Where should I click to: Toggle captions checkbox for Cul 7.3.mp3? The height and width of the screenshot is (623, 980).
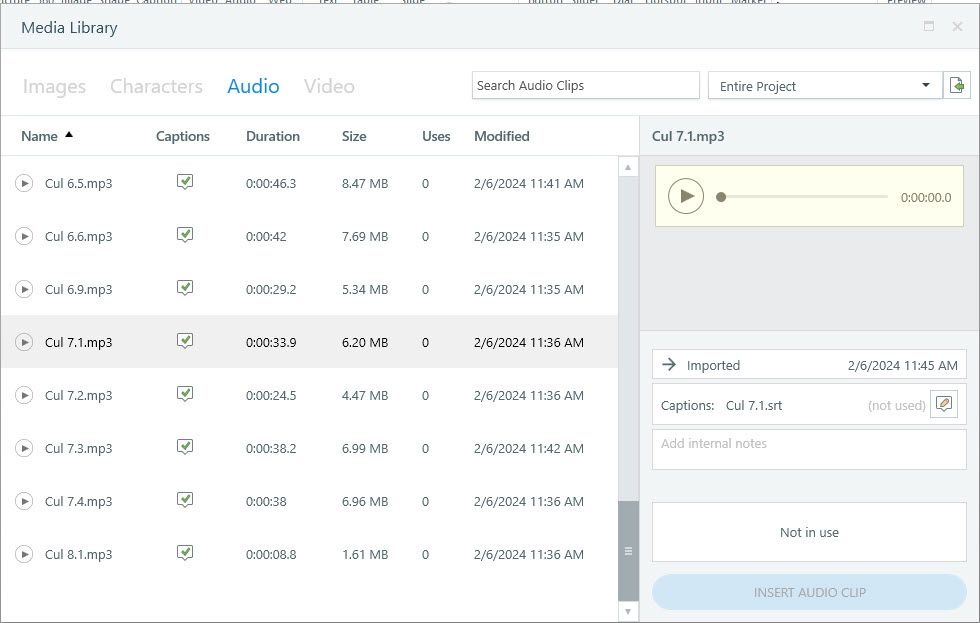point(184,447)
